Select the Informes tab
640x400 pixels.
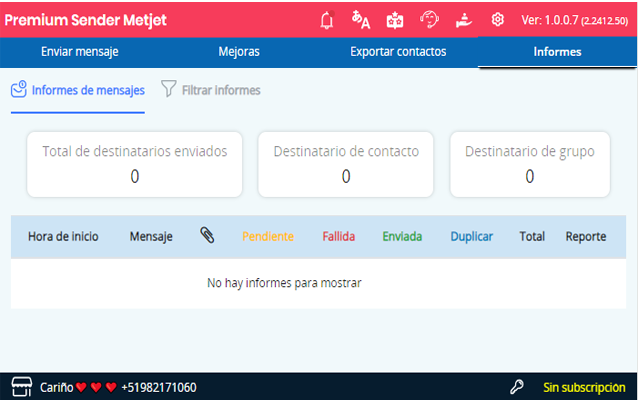pyautogui.click(x=557, y=52)
